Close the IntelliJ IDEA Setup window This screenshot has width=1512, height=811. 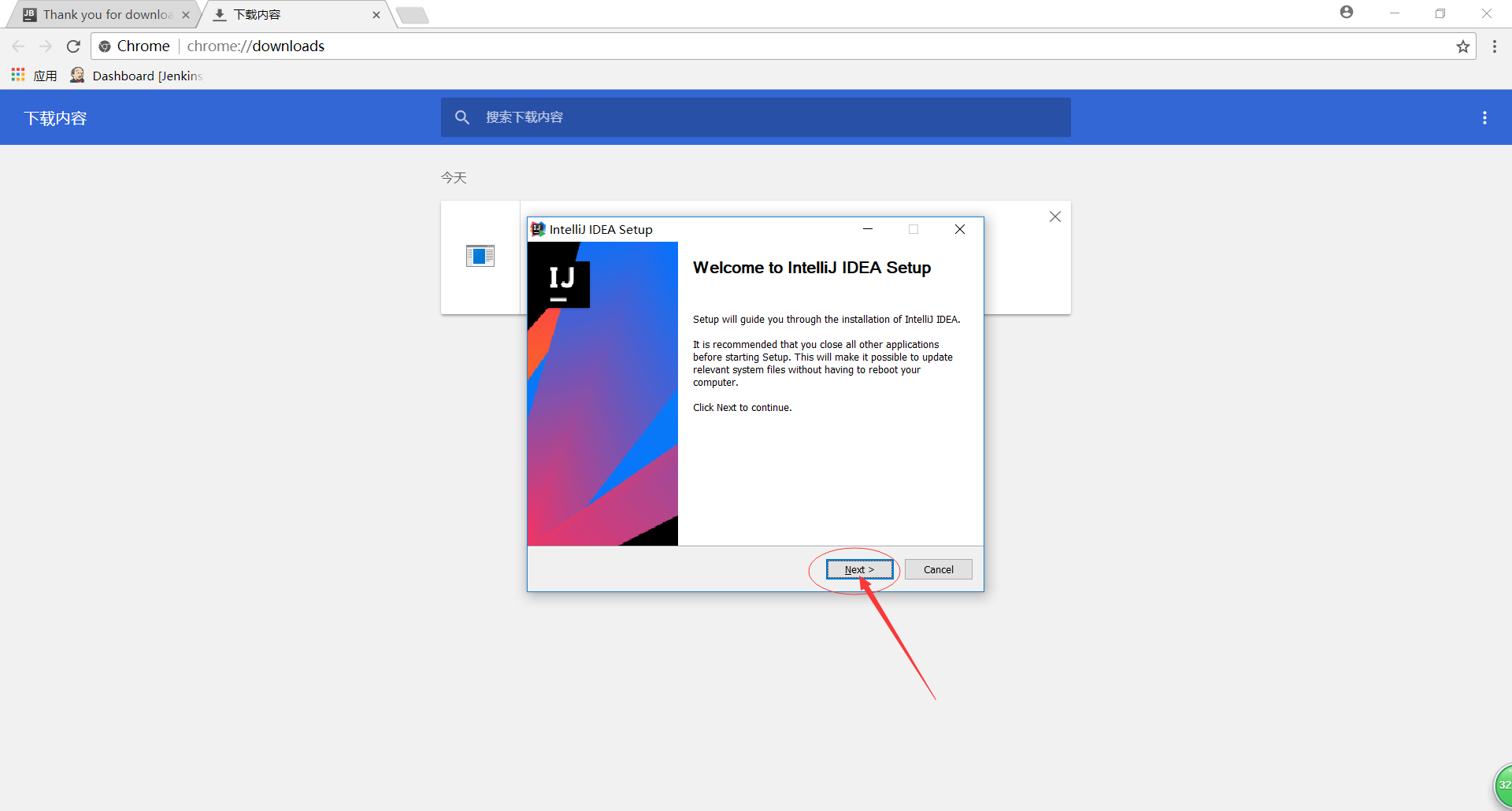tap(960, 229)
